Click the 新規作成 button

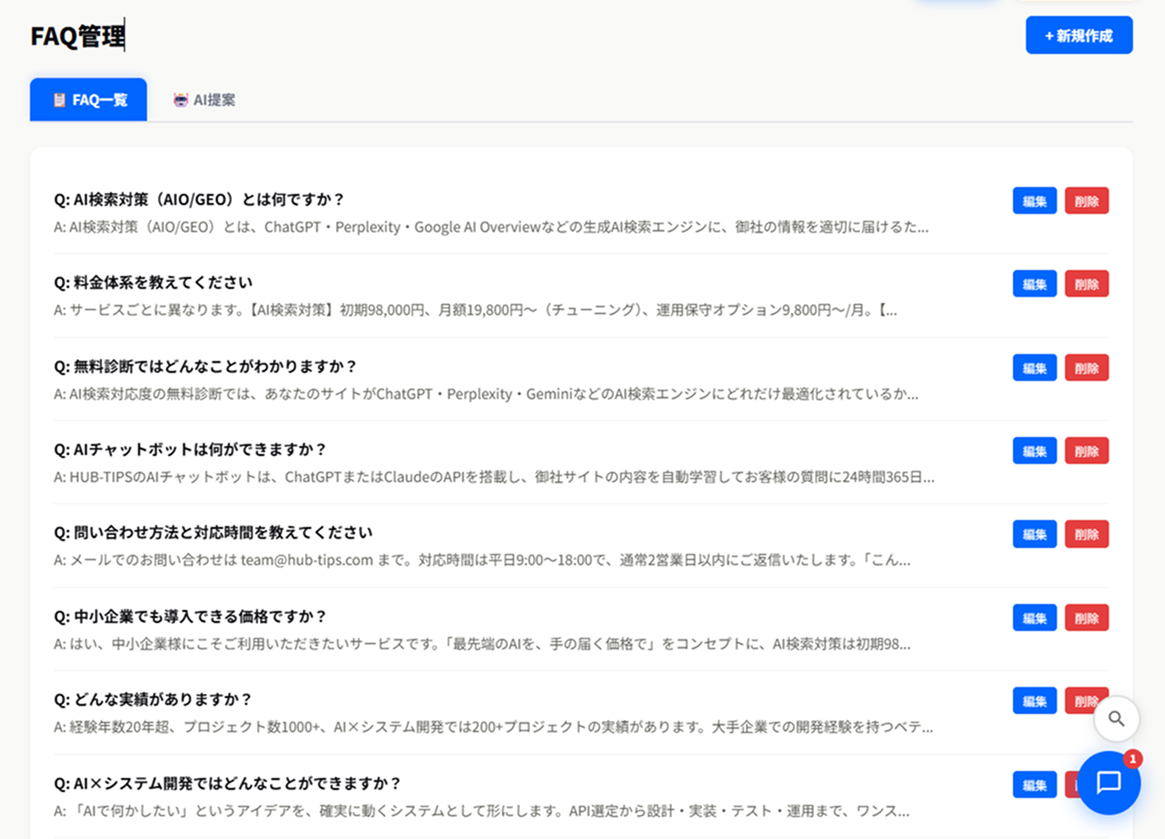1079,36
